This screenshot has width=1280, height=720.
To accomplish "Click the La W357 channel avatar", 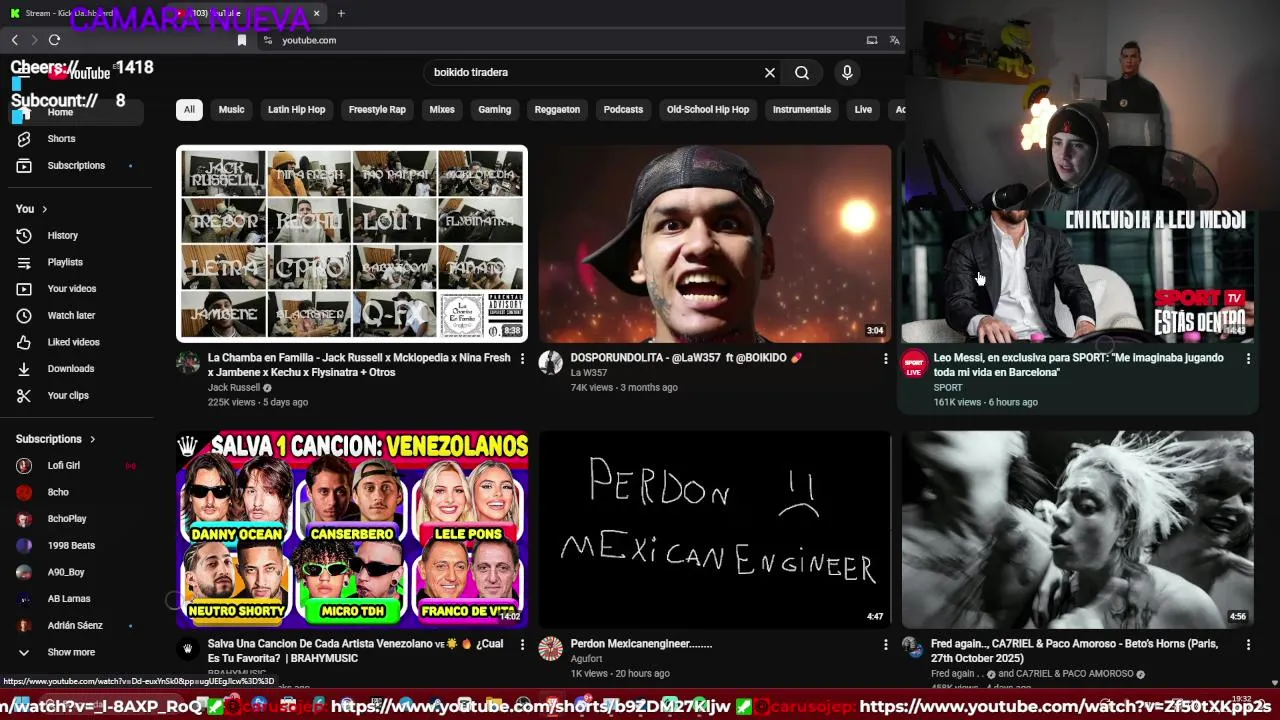I will [x=551, y=362].
